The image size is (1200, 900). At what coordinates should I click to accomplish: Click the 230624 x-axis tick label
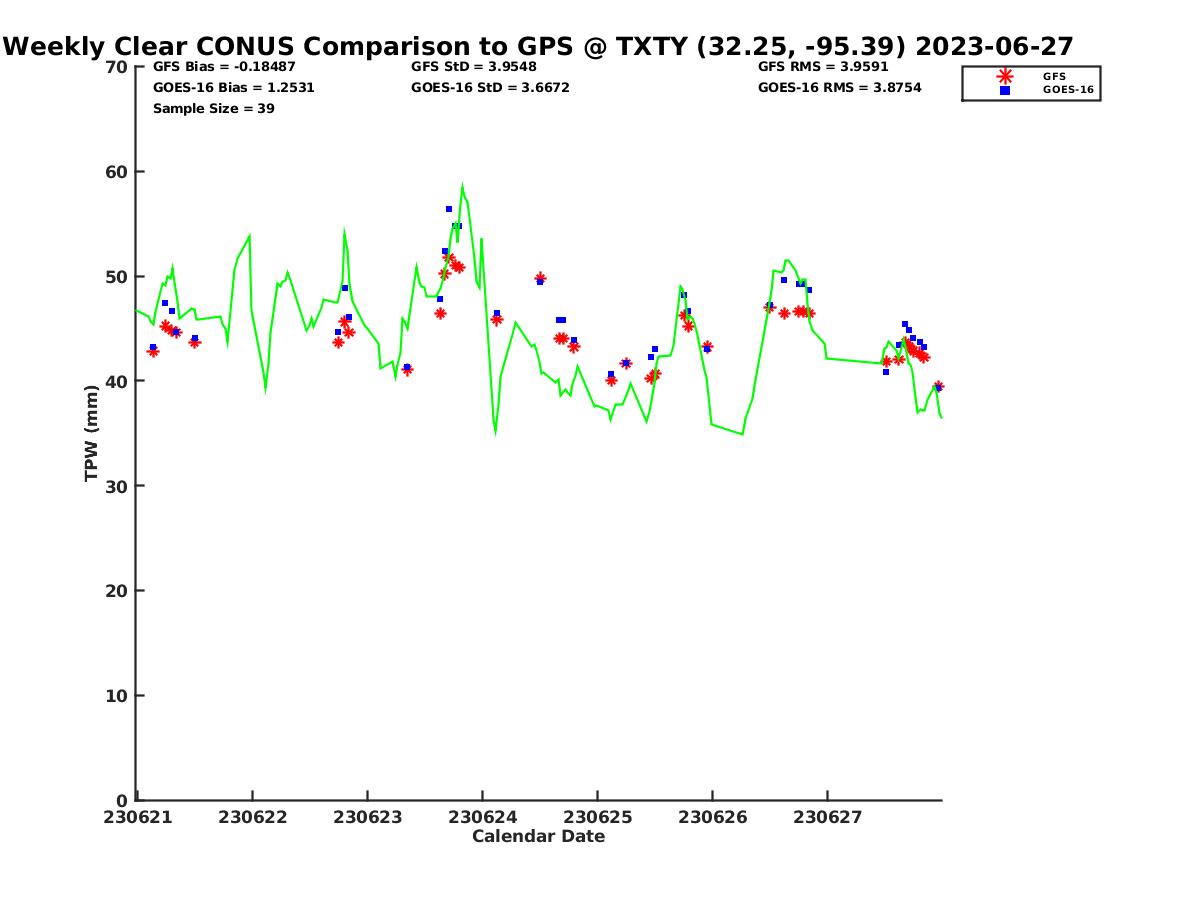482,817
